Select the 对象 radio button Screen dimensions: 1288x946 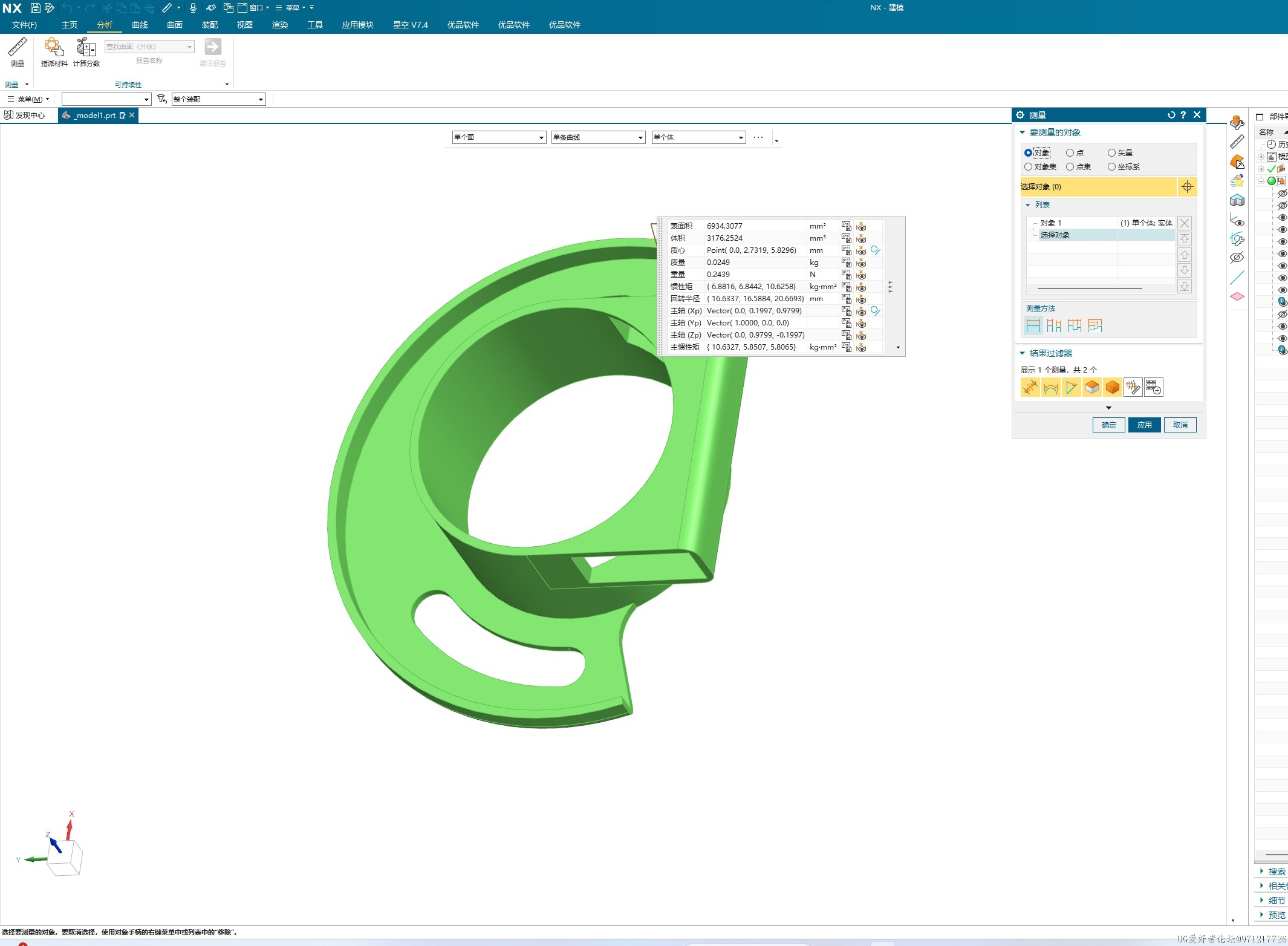pyautogui.click(x=1028, y=153)
